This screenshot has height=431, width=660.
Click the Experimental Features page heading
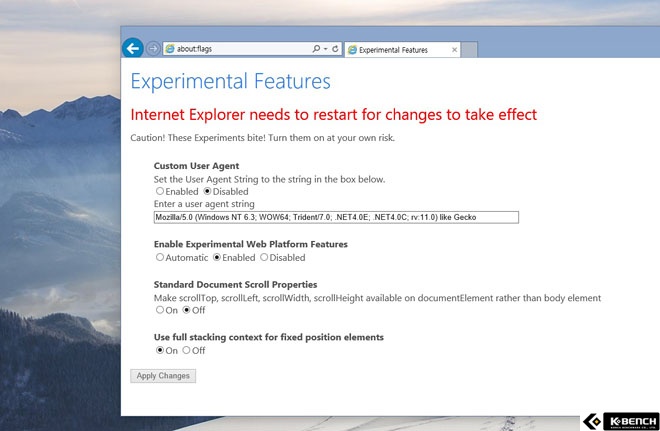(230, 82)
